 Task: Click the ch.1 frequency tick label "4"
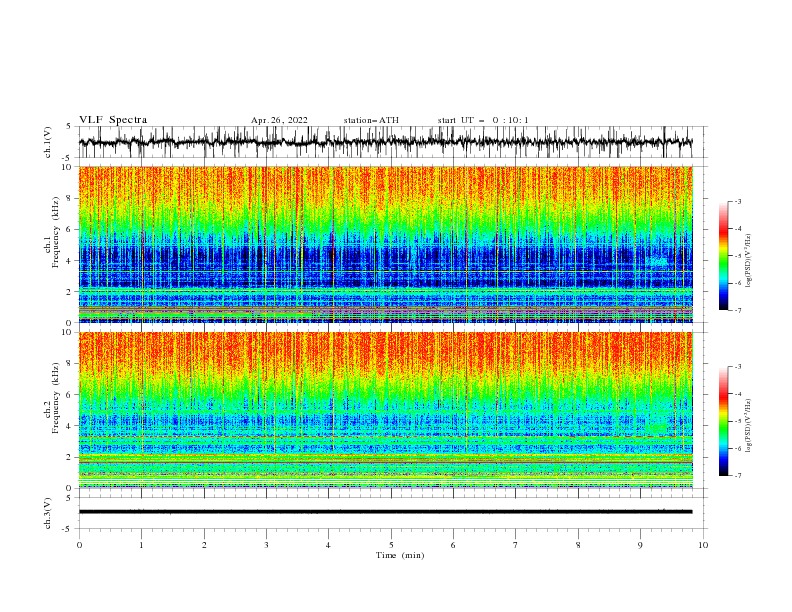[x=70, y=261]
